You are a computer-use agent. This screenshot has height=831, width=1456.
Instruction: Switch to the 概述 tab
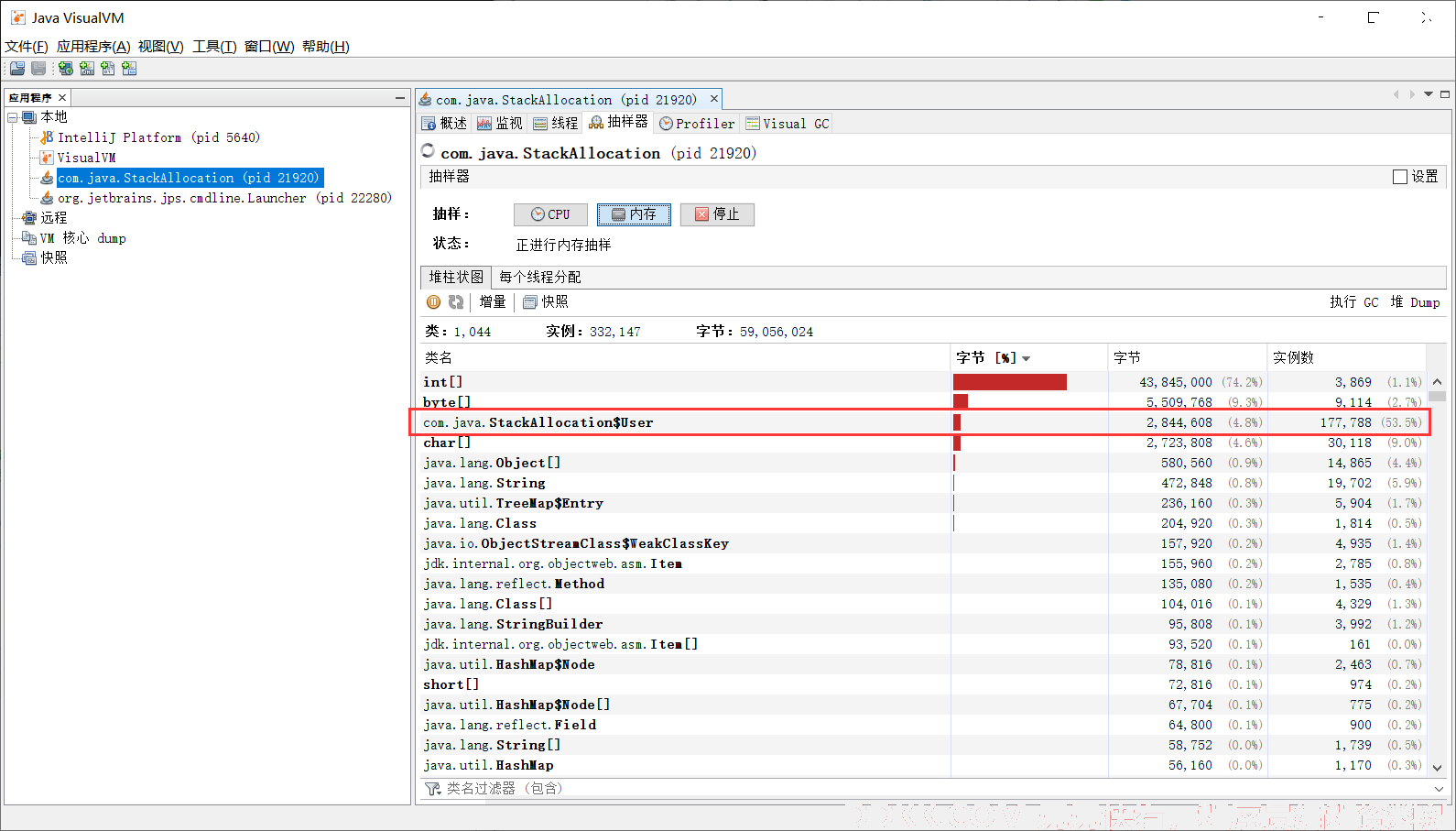[x=444, y=124]
